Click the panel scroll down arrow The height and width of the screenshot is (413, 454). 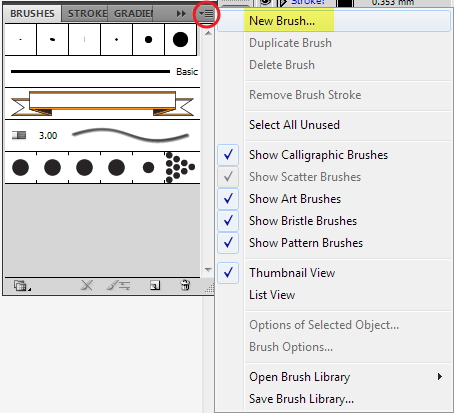pyautogui.click(x=208, y=269)
